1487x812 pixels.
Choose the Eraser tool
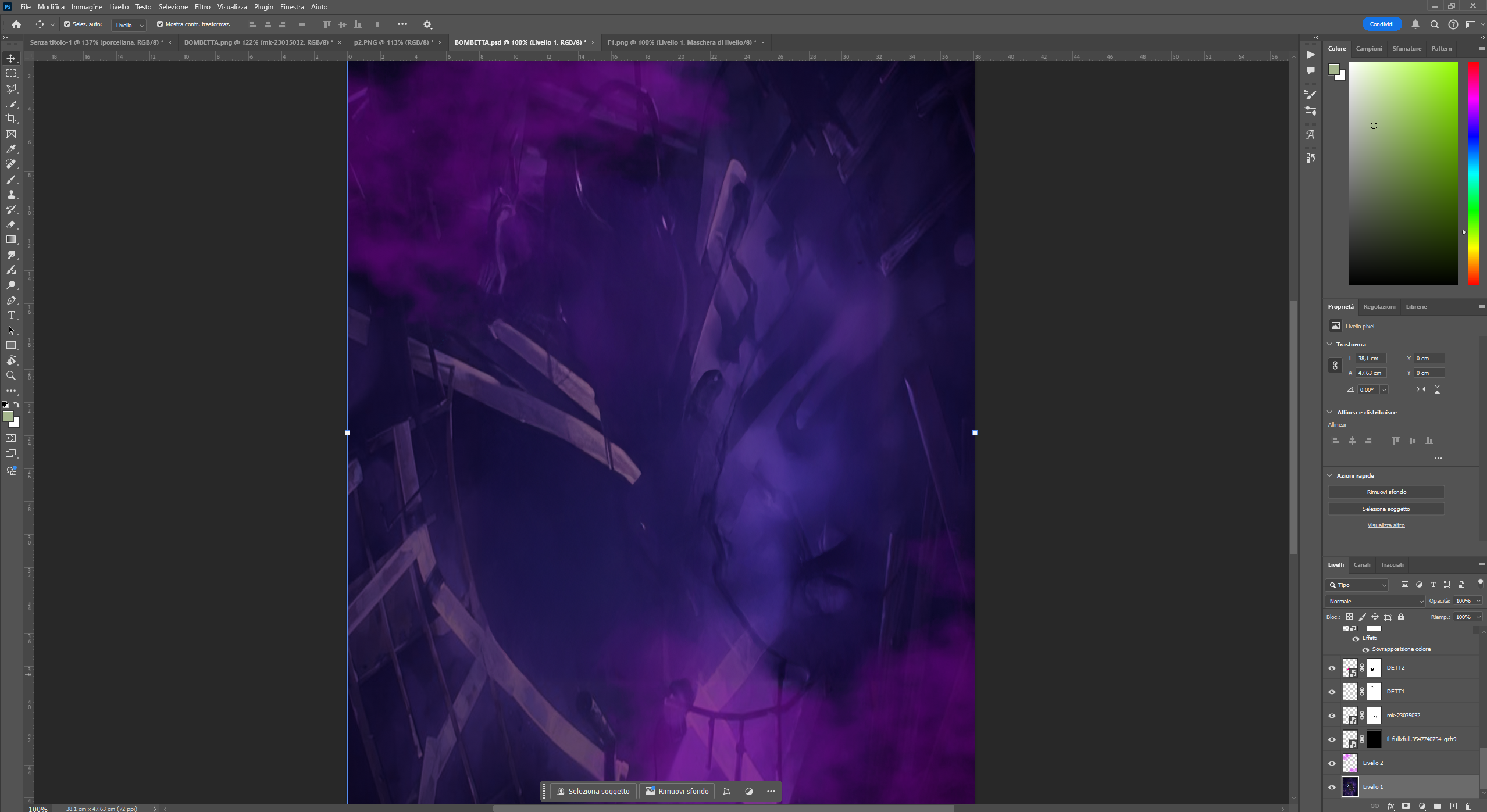point(11,224)
